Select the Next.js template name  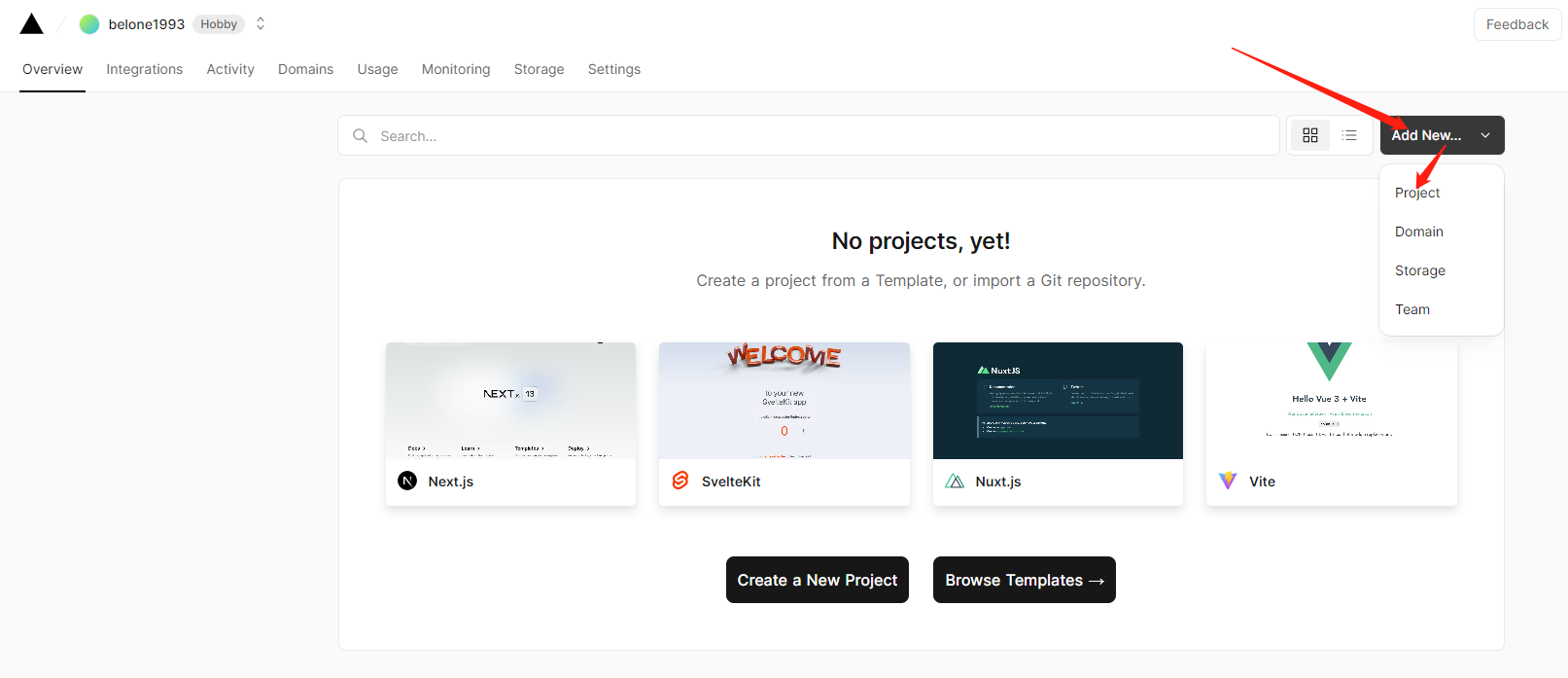tap(451, 482)
